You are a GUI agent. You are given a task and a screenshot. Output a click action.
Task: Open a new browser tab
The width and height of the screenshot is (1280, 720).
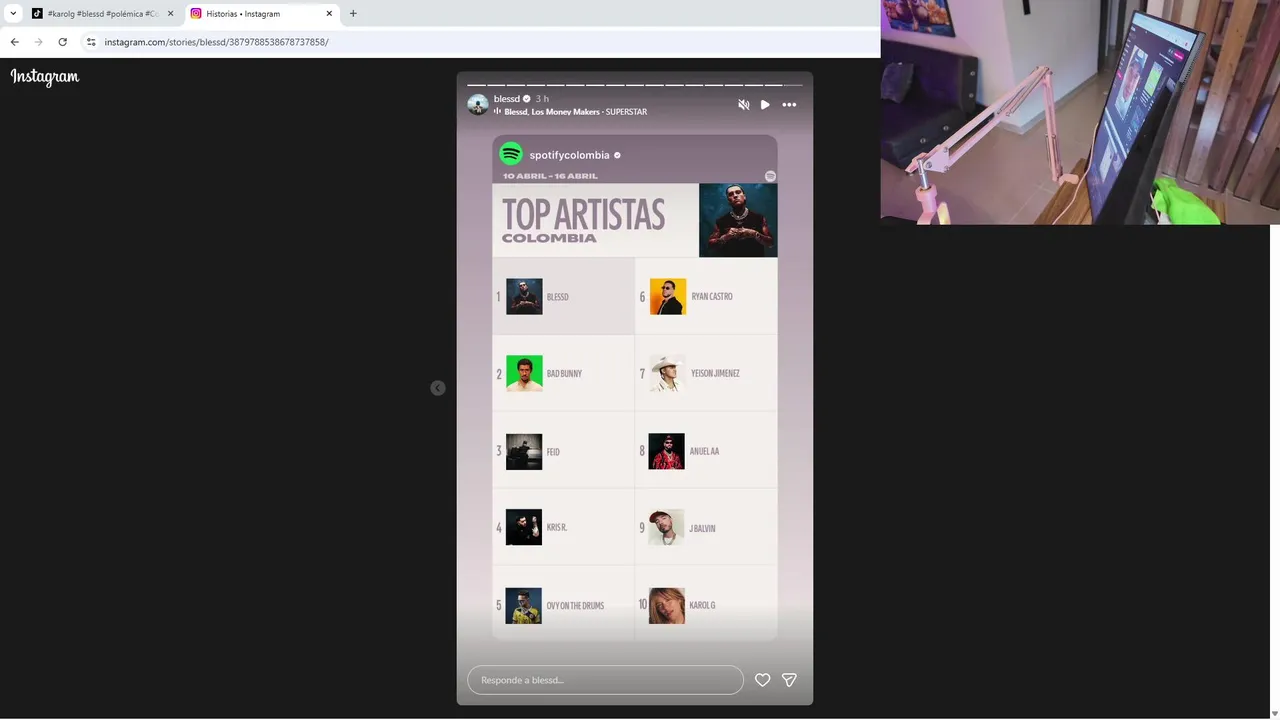[x=353, y=14]
